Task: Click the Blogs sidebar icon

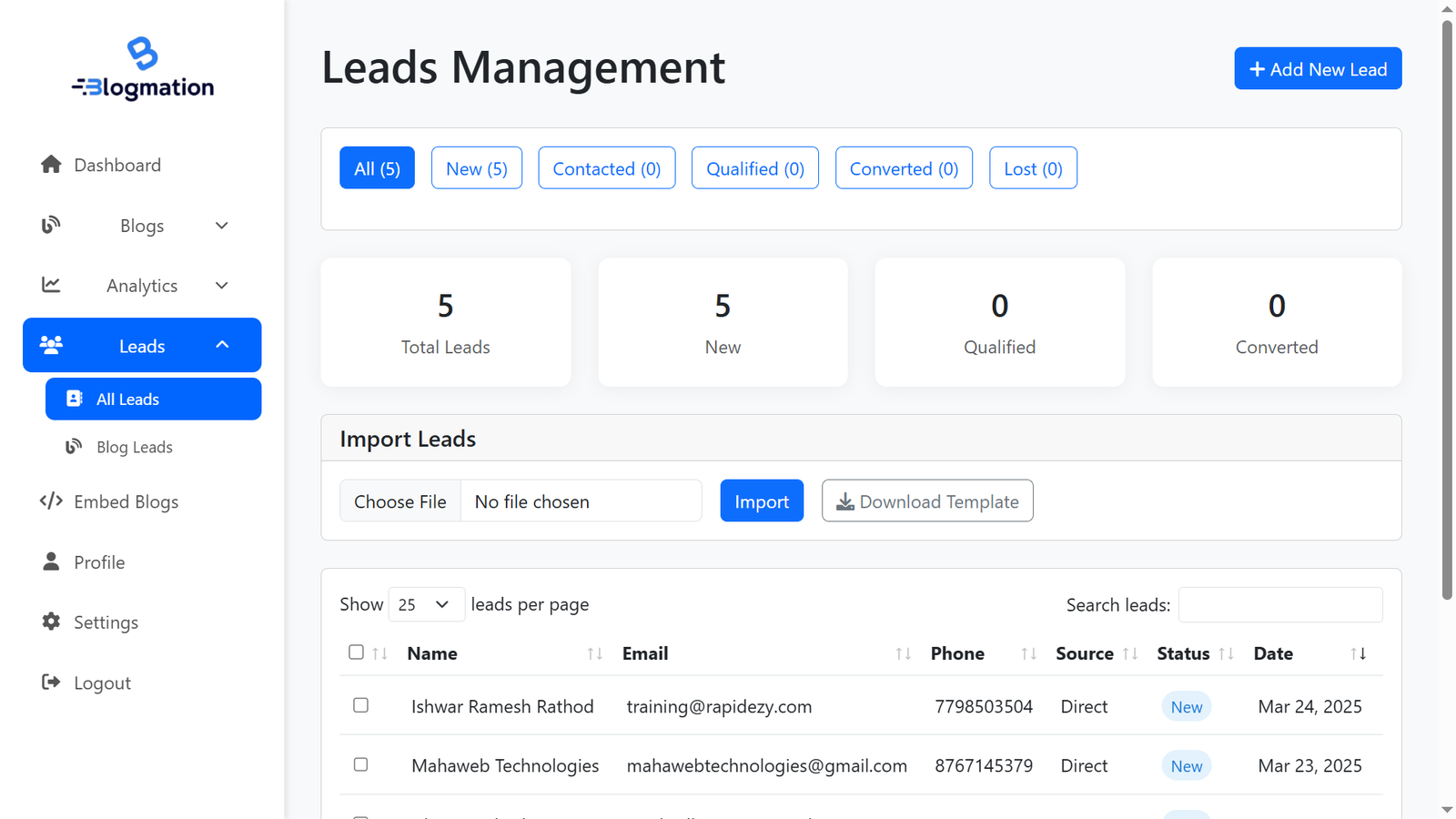Action: coord(51,225)
